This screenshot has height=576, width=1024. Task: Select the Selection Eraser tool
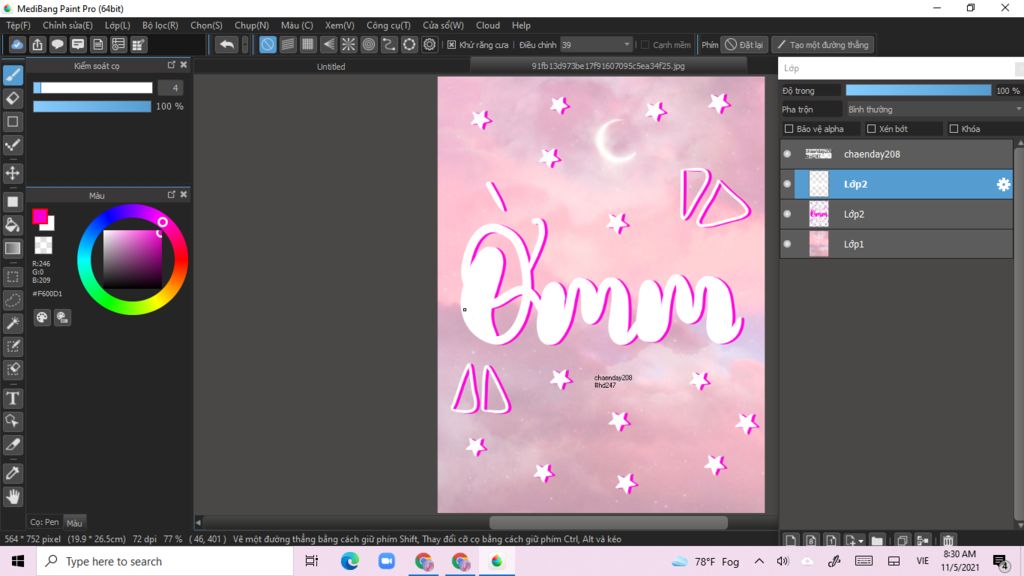(x=13, y=369)
